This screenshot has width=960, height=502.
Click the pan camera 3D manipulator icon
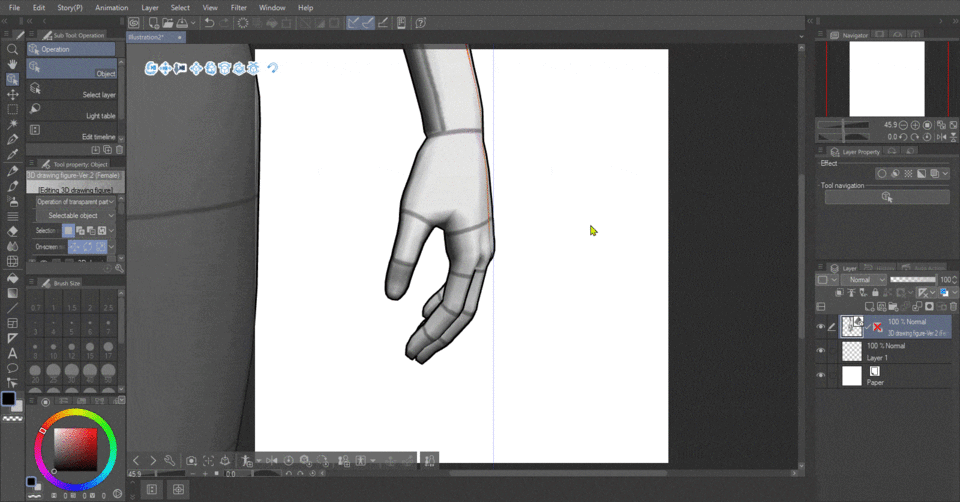pos(165,68)
